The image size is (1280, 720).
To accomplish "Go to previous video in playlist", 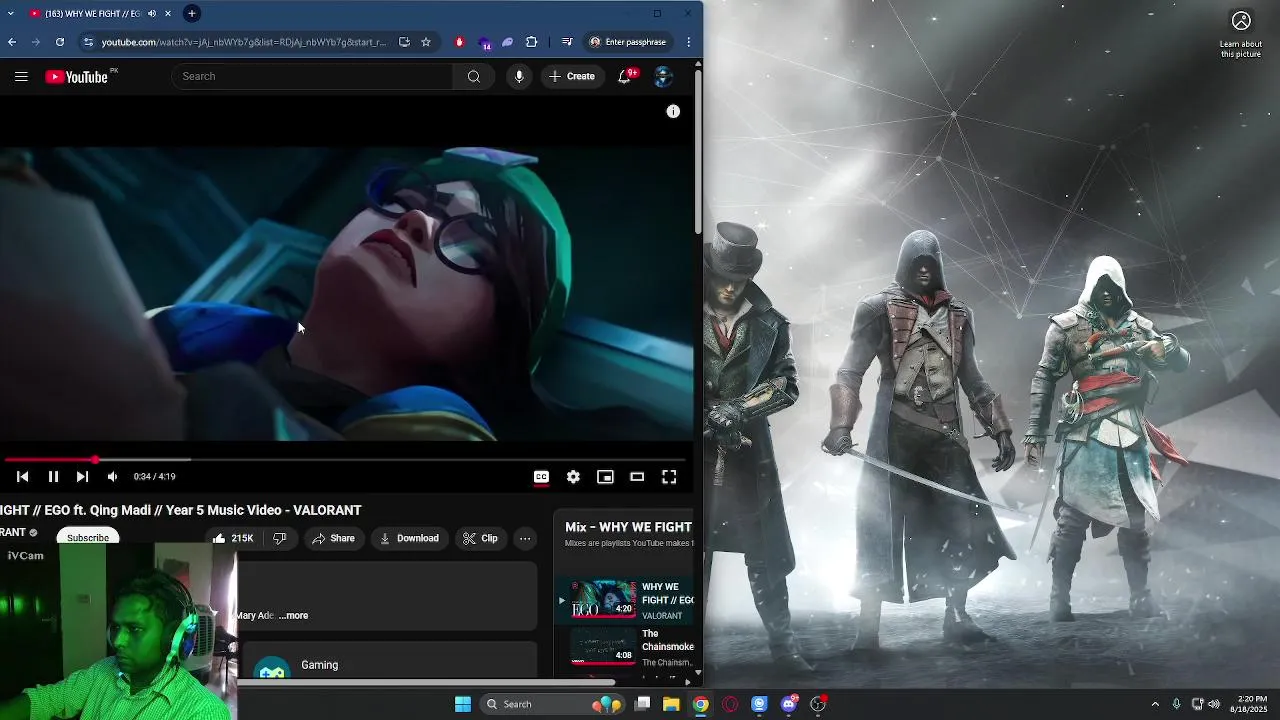I will coord(22,477).
